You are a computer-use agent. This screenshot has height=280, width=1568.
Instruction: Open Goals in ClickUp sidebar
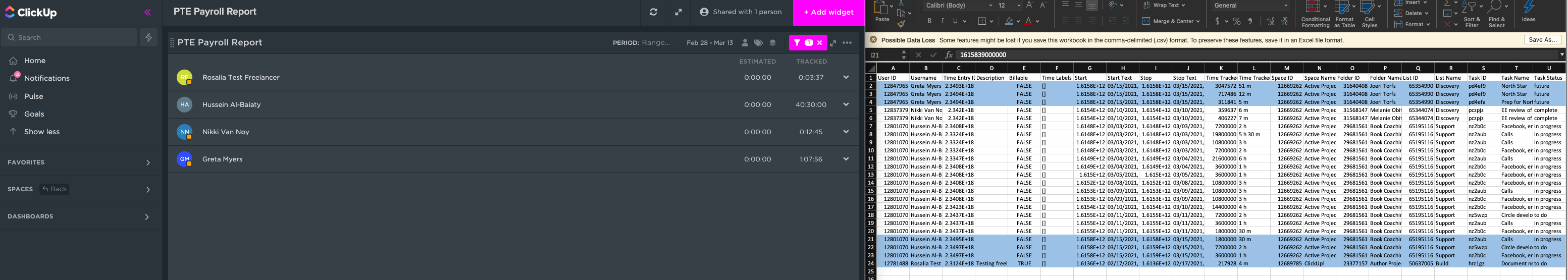34,114
